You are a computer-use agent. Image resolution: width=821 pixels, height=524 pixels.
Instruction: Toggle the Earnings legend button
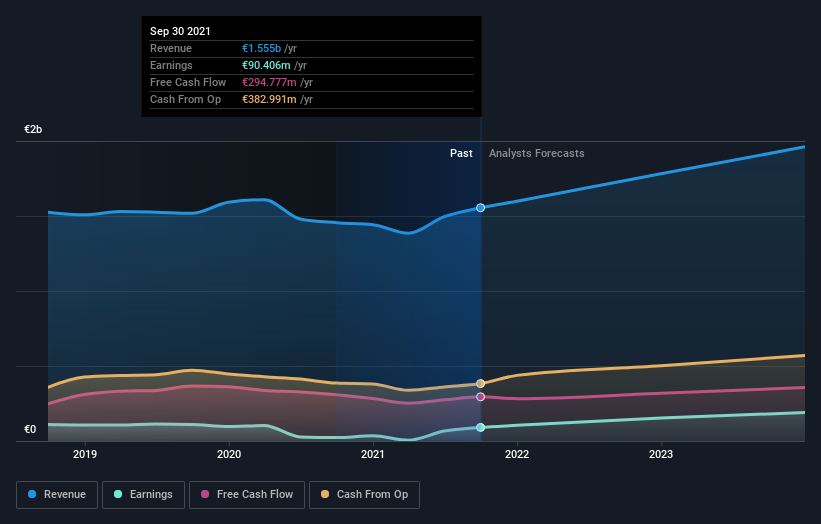[143, 495]
